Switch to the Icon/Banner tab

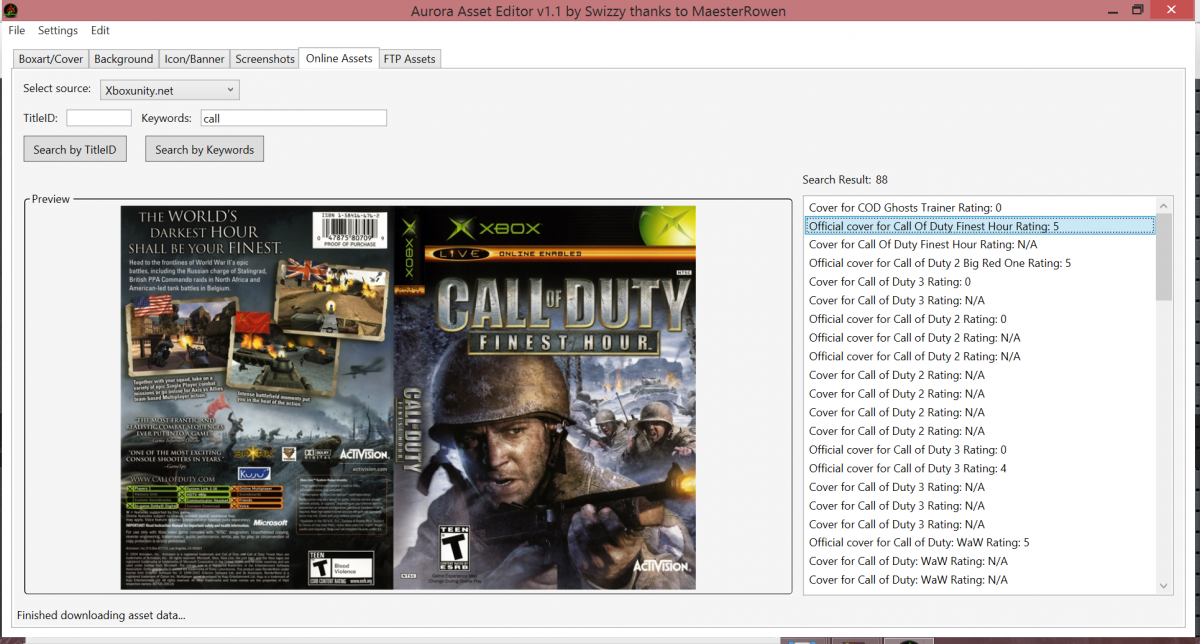pyautogui.click(x=194, y=59)
